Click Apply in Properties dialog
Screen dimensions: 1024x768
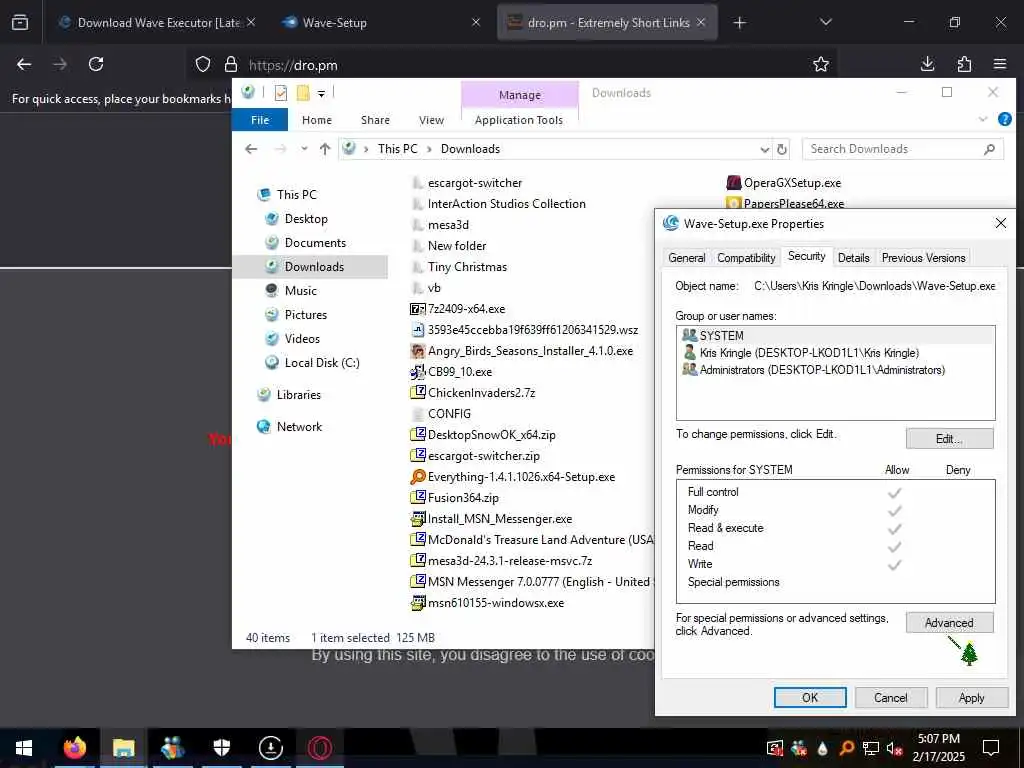pyautogui.click(x=971, y=697)
